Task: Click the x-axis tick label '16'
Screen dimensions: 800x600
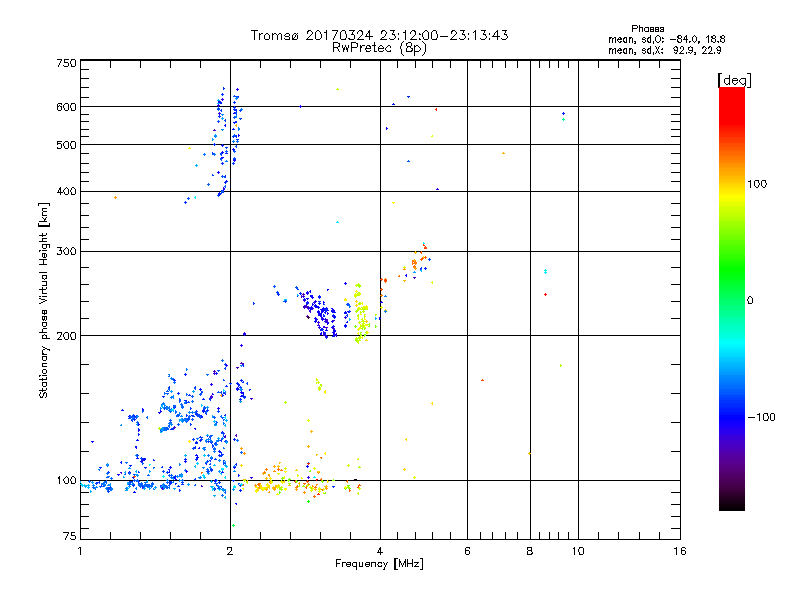Action: [680, 551]
